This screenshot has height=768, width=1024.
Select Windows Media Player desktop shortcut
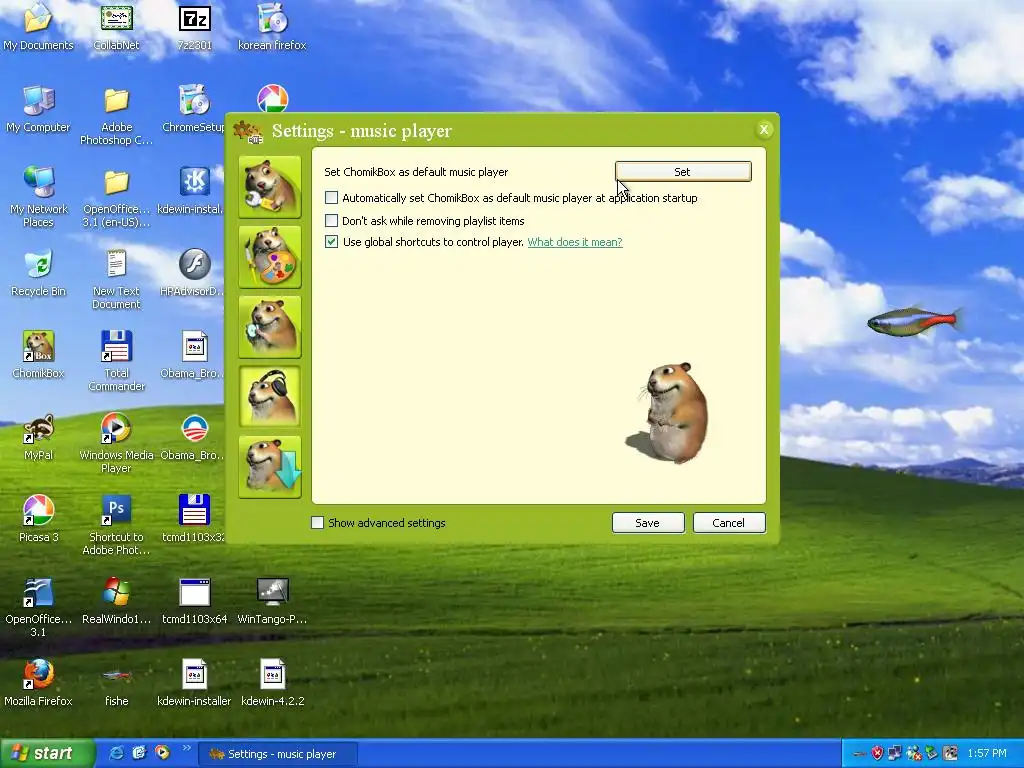(116, 443)
